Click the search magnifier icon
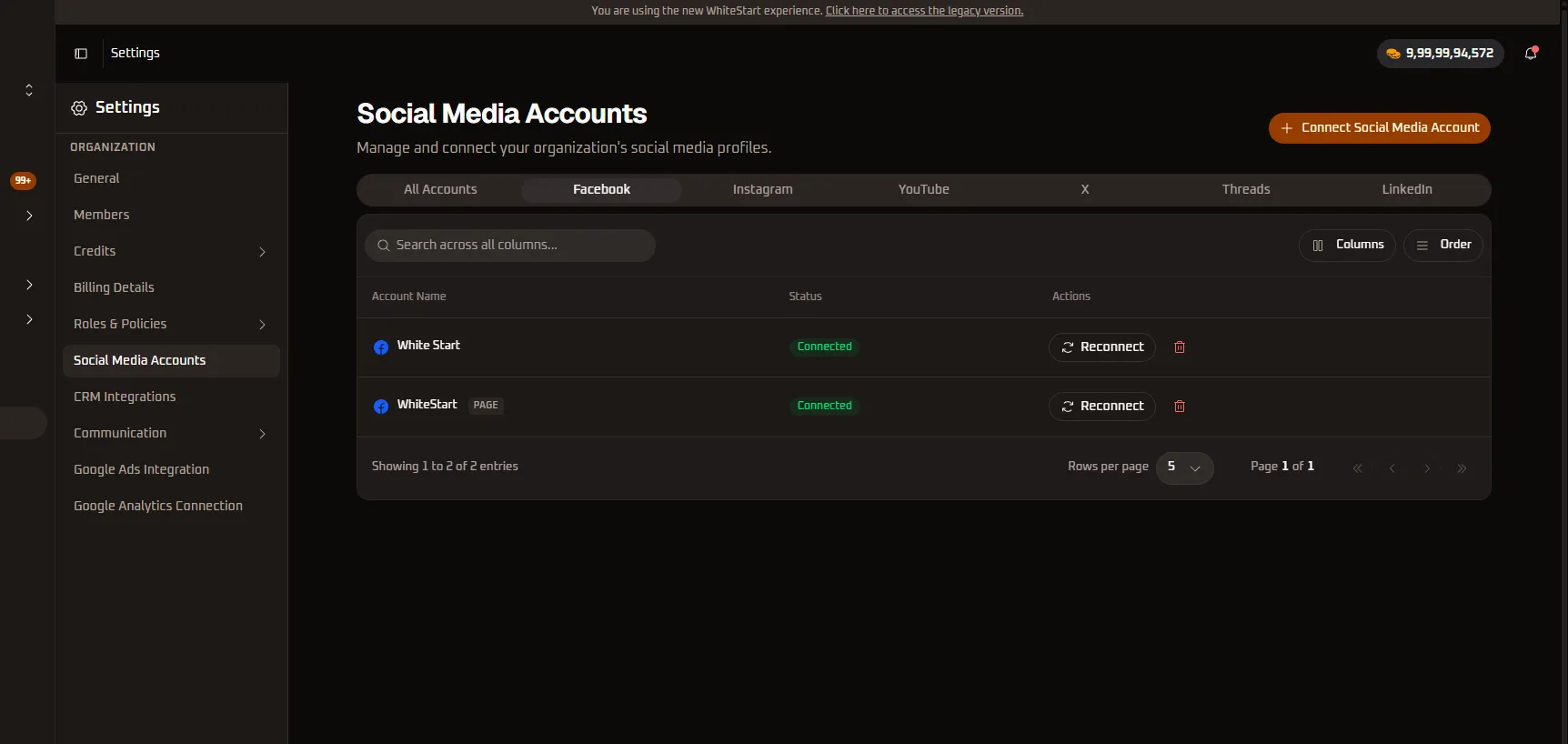 coord(383,246)
